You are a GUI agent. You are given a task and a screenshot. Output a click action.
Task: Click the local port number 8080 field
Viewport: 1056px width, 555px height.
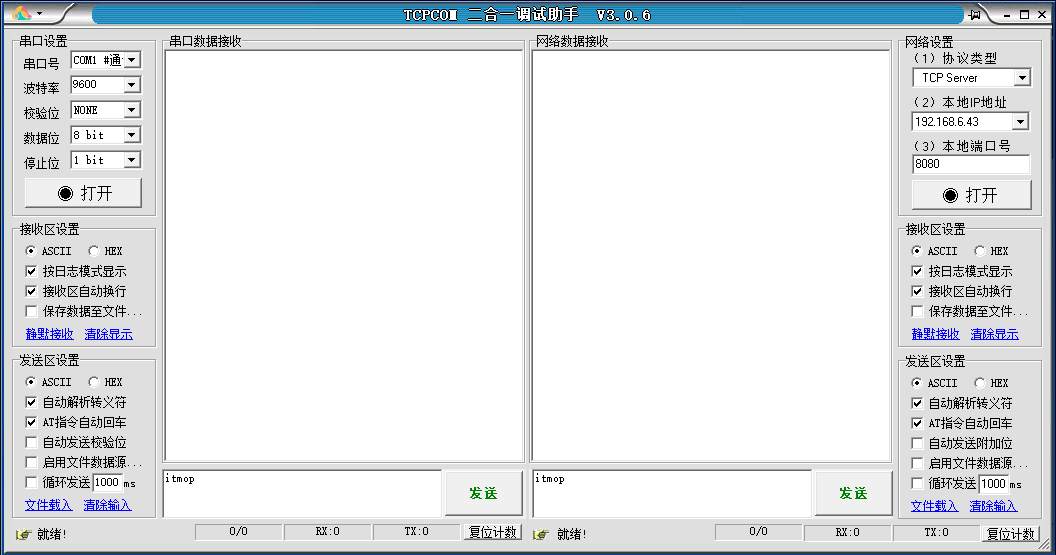tap(970, 164)
